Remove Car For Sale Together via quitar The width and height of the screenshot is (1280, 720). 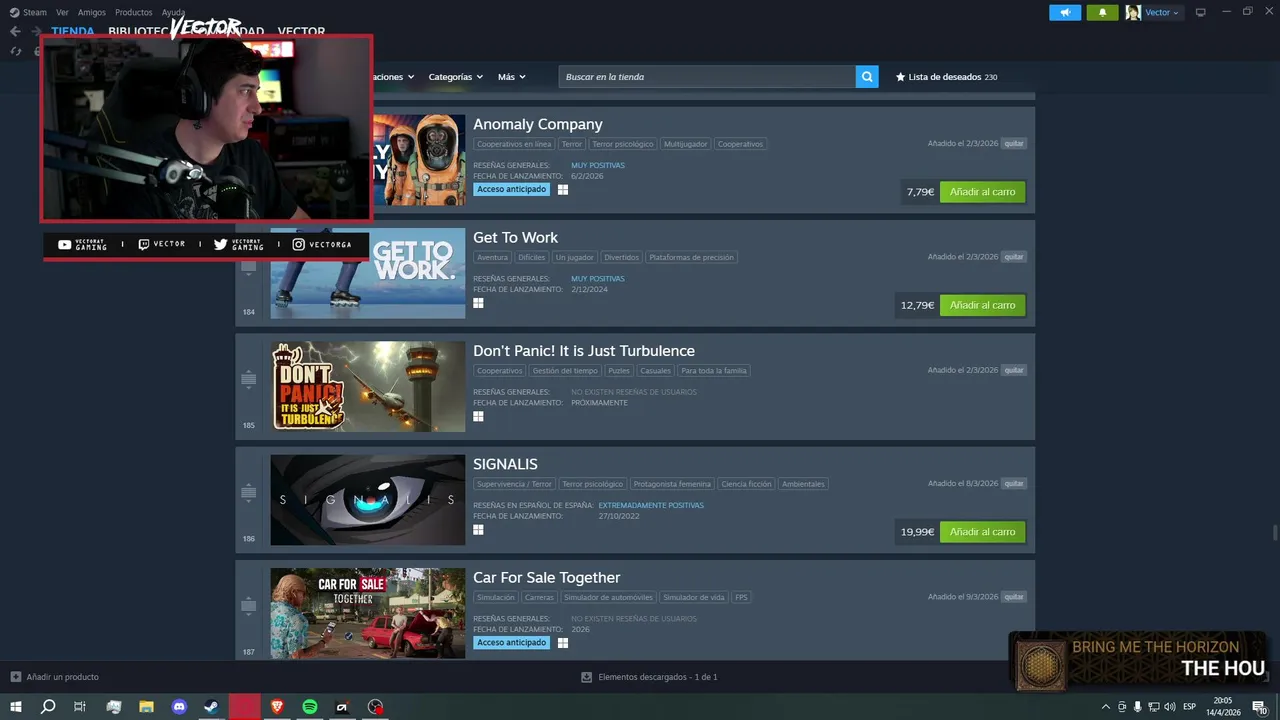[1014, 597]
